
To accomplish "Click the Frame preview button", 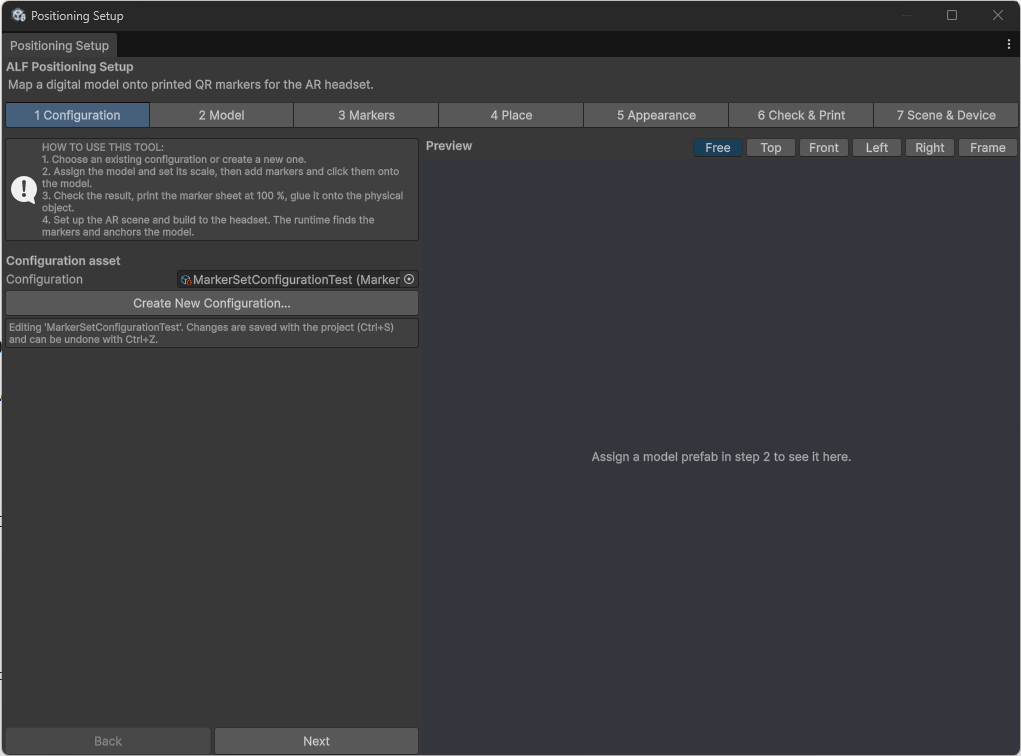I will coord(988,148).
